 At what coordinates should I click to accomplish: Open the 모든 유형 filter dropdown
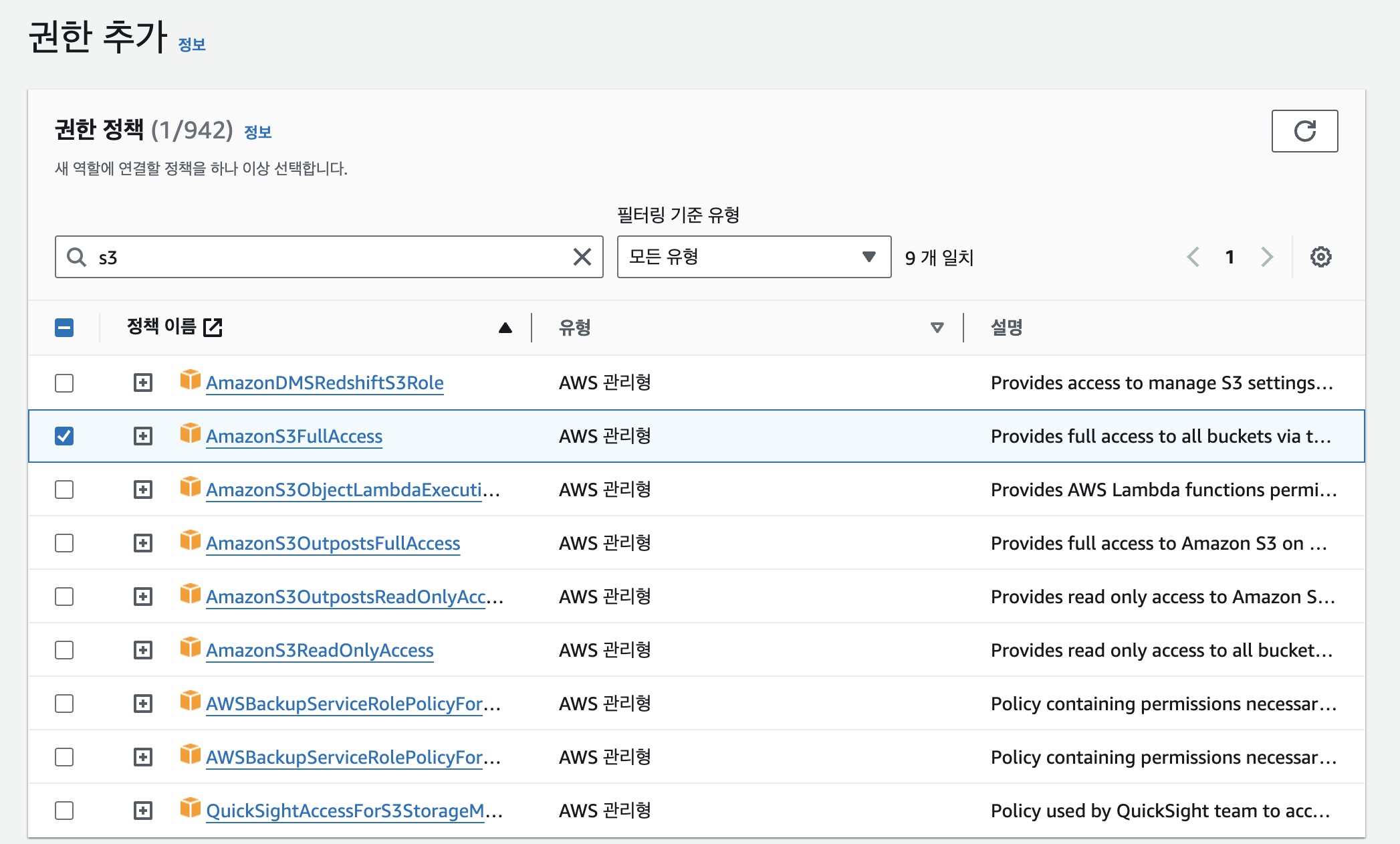753,257
